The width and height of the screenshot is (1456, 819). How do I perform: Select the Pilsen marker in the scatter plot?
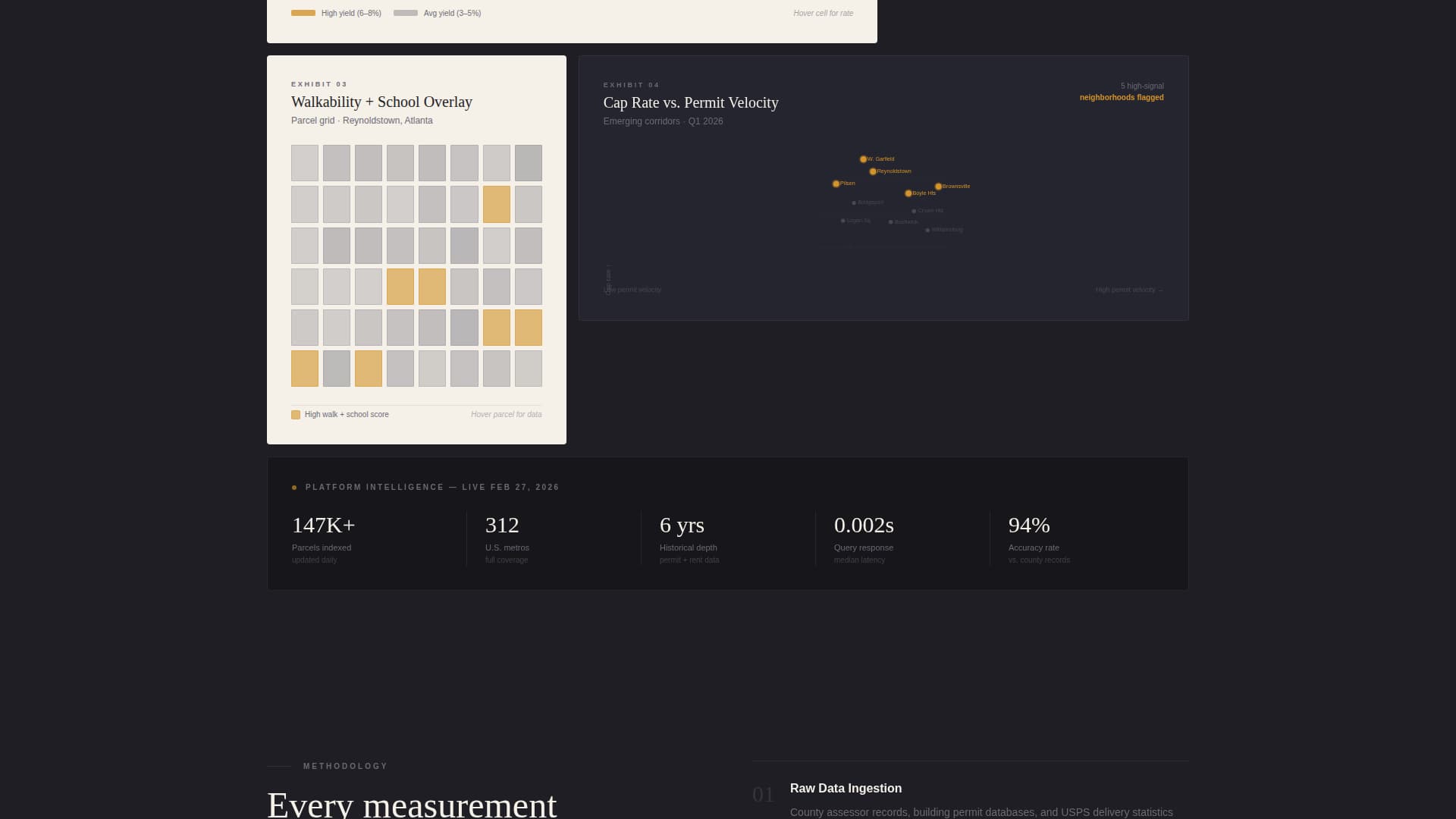pos(836,184)
